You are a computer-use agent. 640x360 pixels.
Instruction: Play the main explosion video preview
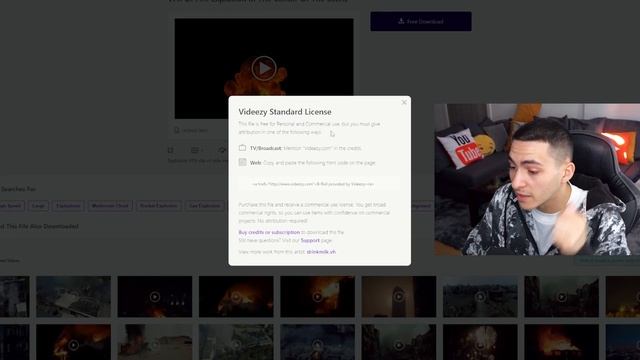pyautogui.click(x=264, y=68)
